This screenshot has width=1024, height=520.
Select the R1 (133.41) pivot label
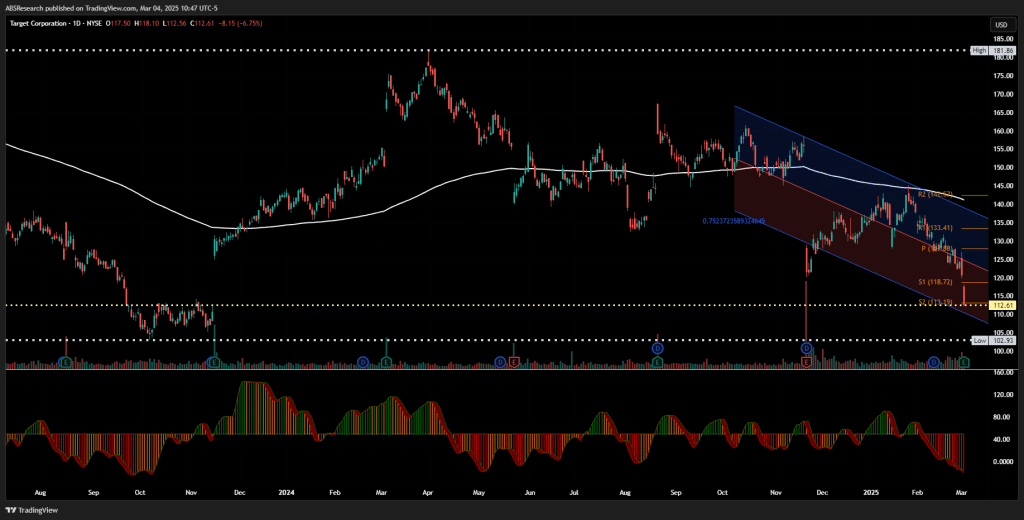click(x=935, y=228)
